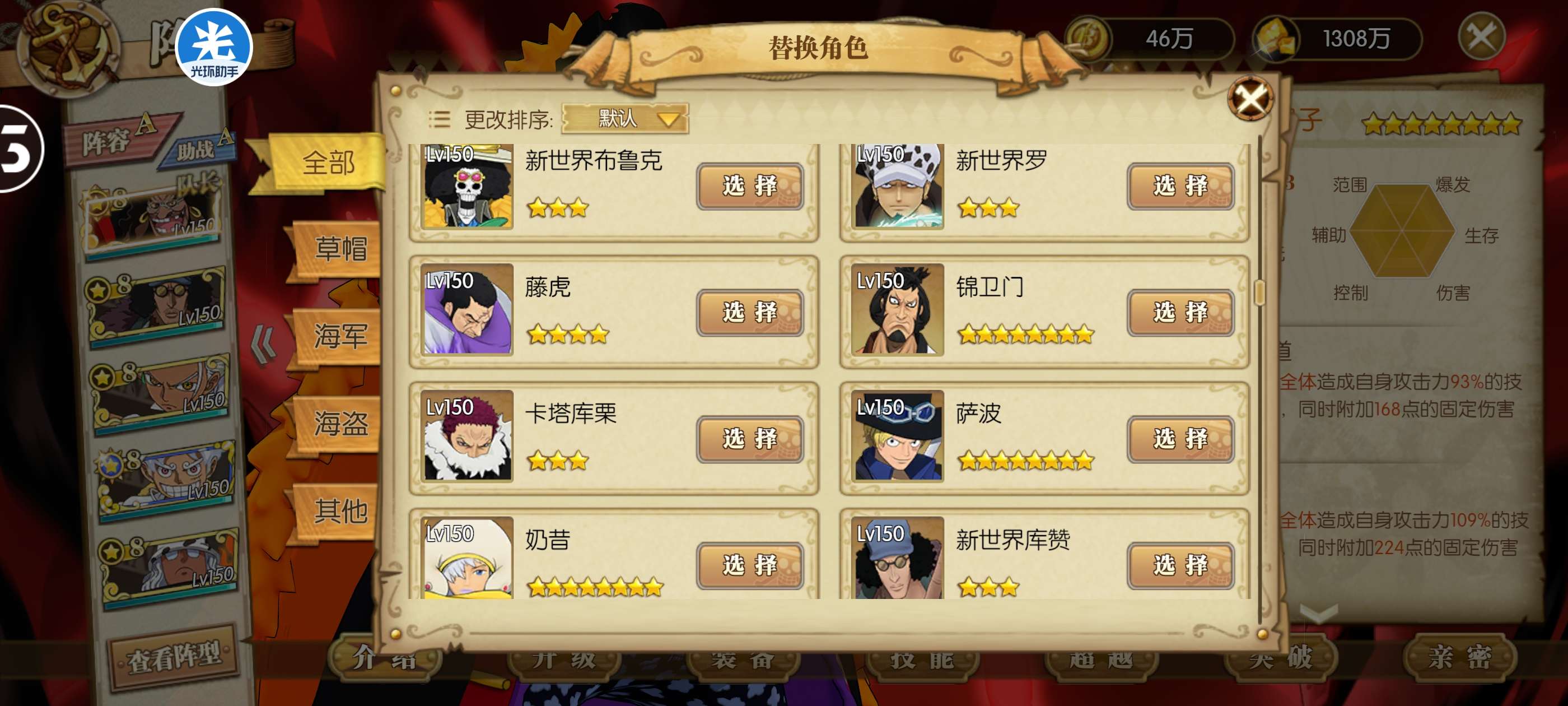Click the character list scrollbar handle

coord(1259,293)
